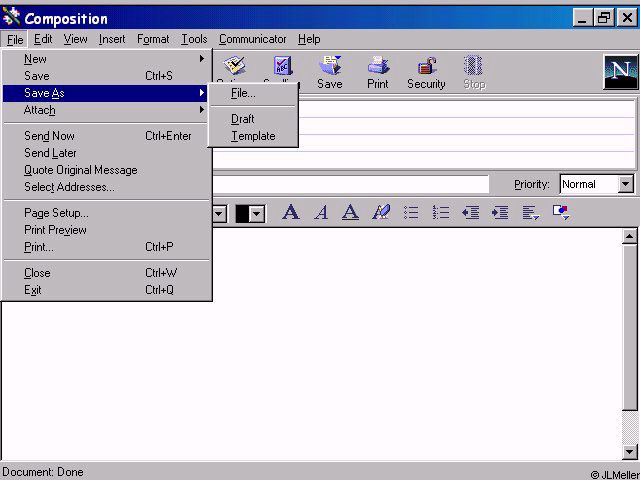Click the File menu title
Image resolution: width=640 pixels, height=480 pixels.
coord(15,40)
